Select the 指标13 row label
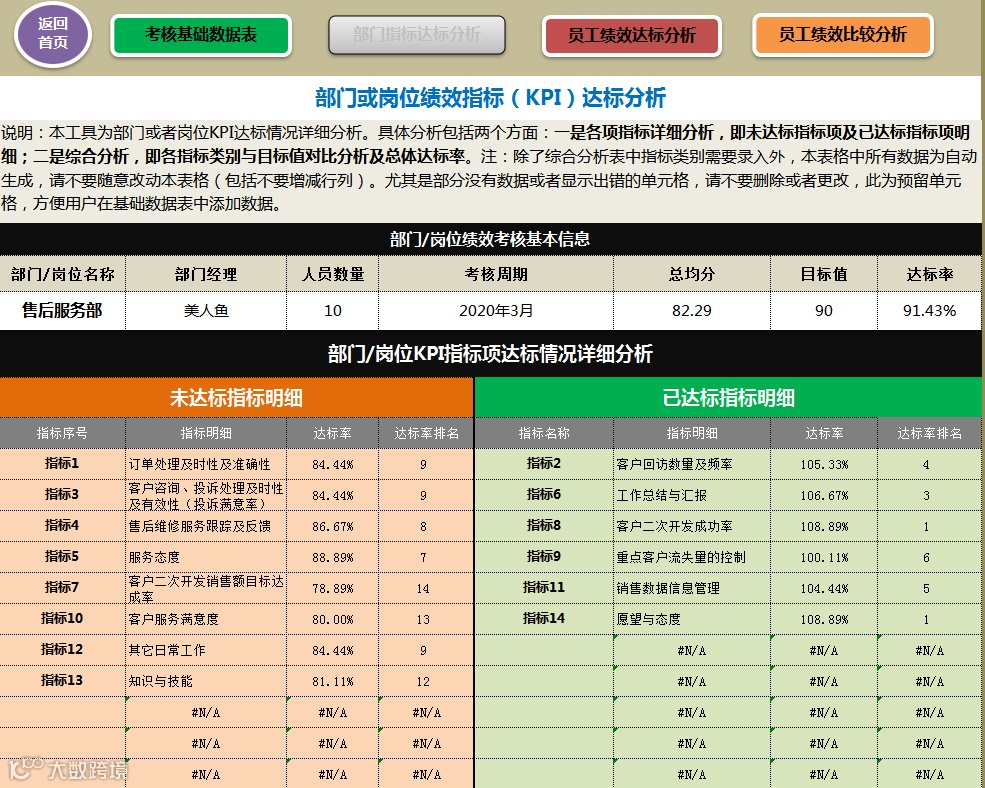 [62, 681]
